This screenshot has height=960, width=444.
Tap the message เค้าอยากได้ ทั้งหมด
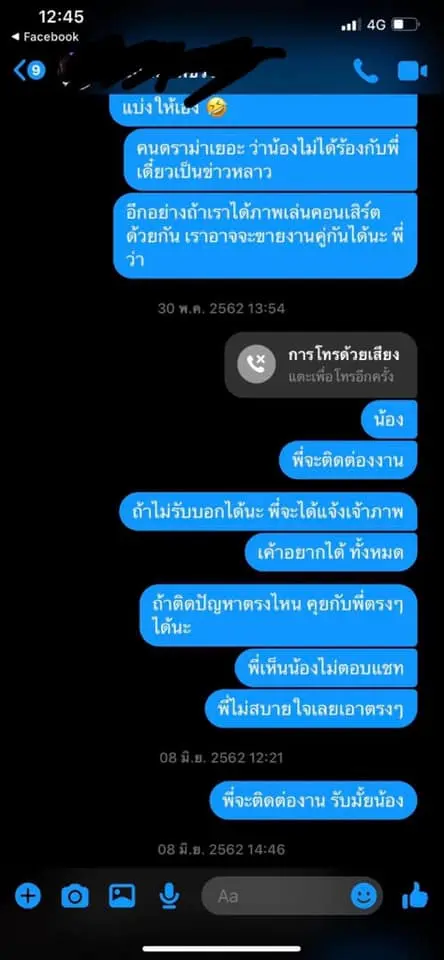point(331,552)
